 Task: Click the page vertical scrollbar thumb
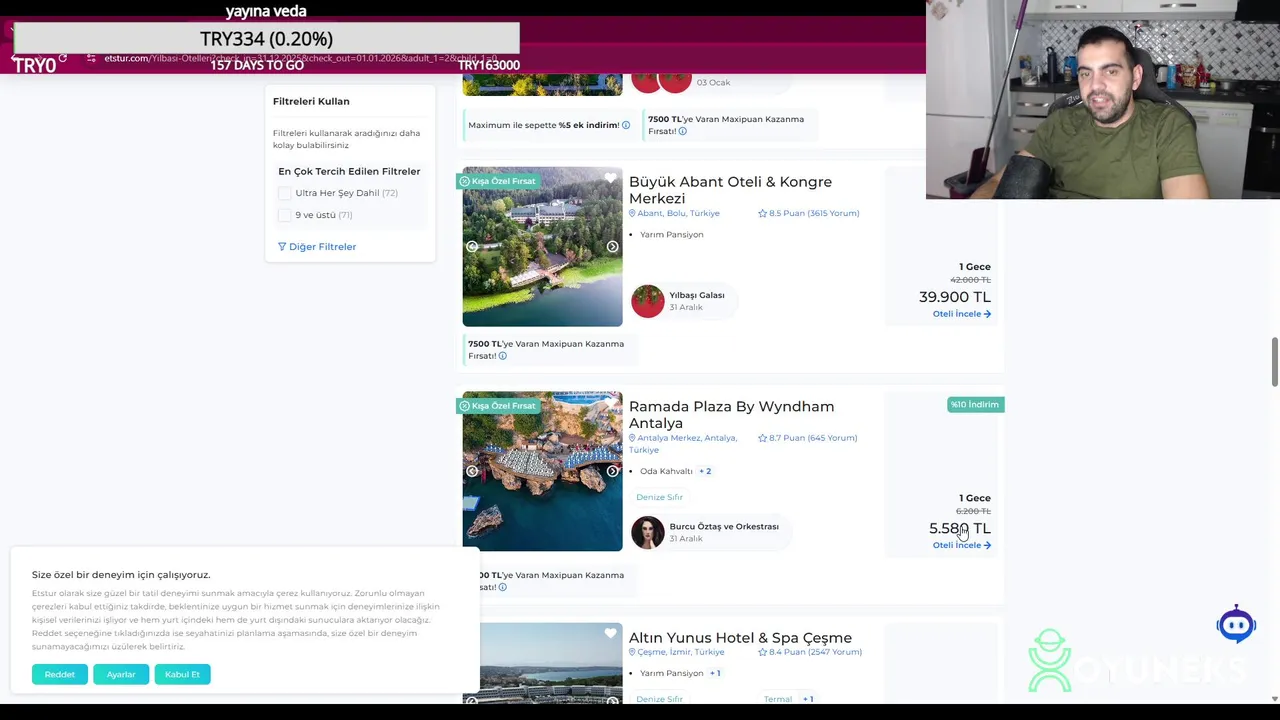1274,362
